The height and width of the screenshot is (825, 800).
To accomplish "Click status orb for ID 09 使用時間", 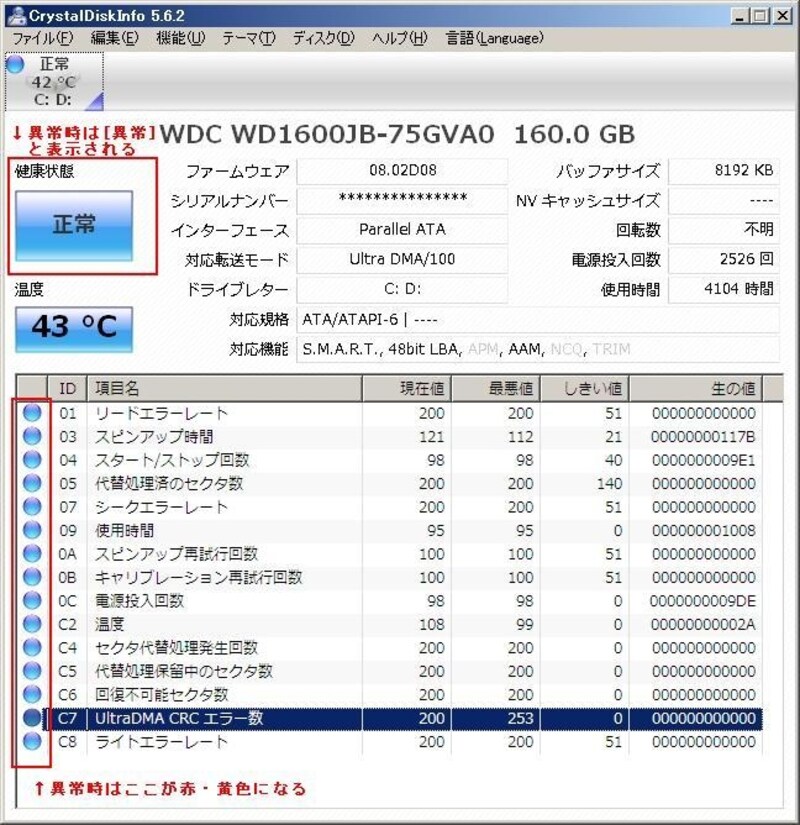I will [x=32, y=530].
